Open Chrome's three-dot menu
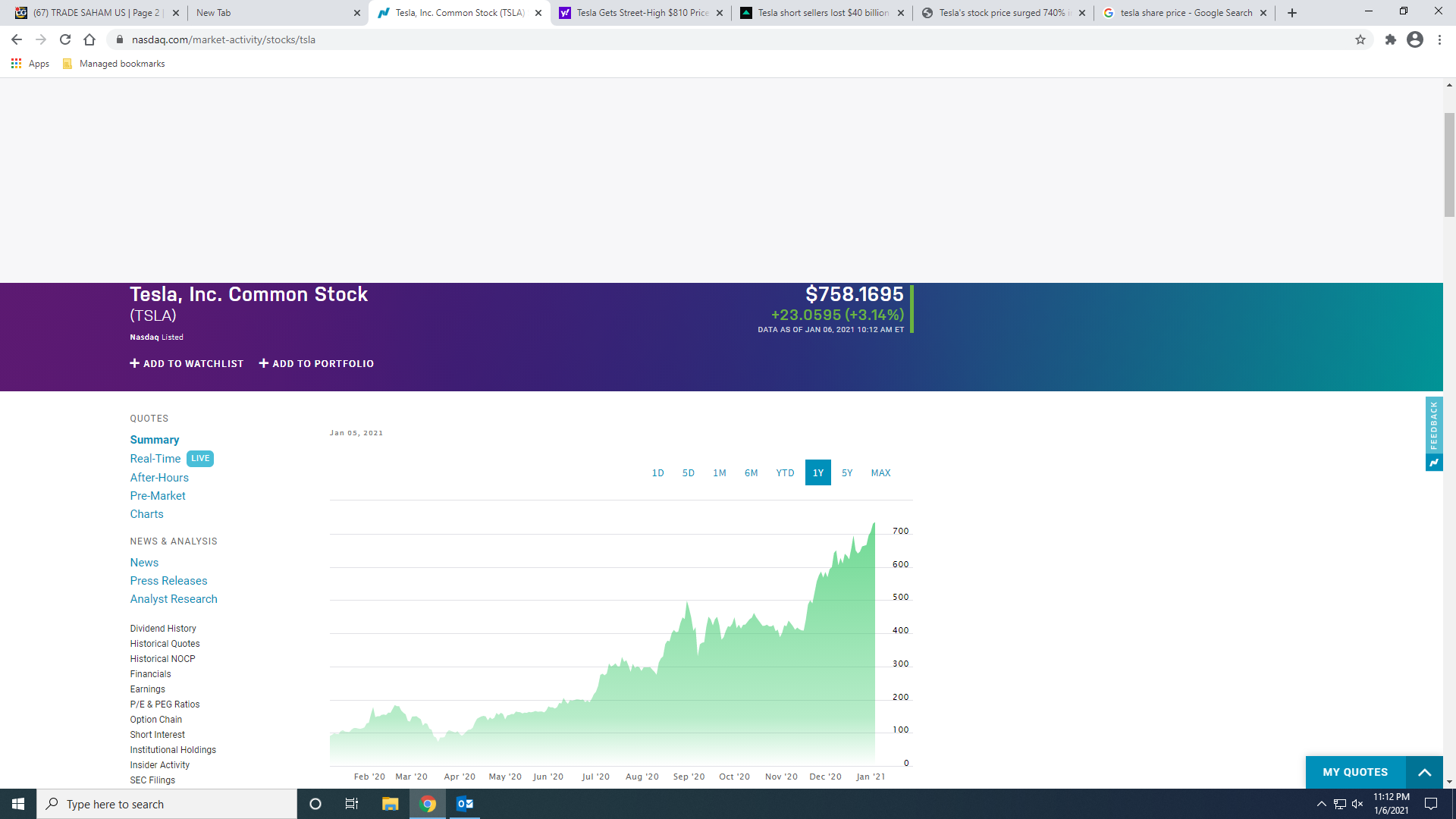 click(1439, 39)
